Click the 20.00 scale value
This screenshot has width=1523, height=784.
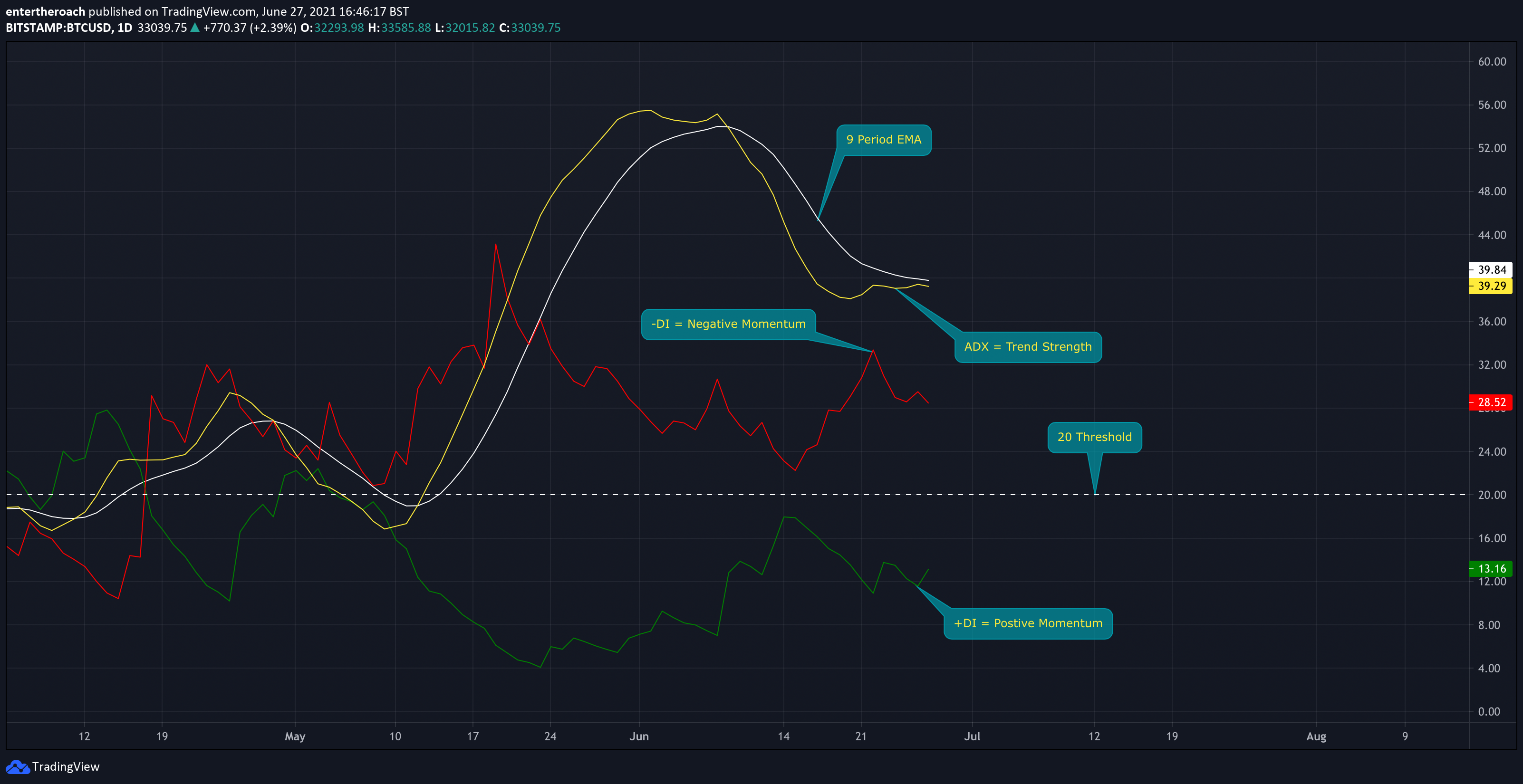[1492, 495]
